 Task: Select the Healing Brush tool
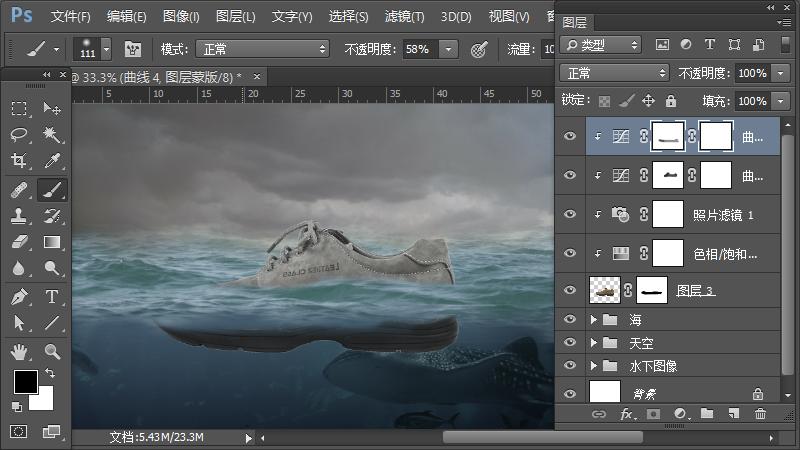19,190
